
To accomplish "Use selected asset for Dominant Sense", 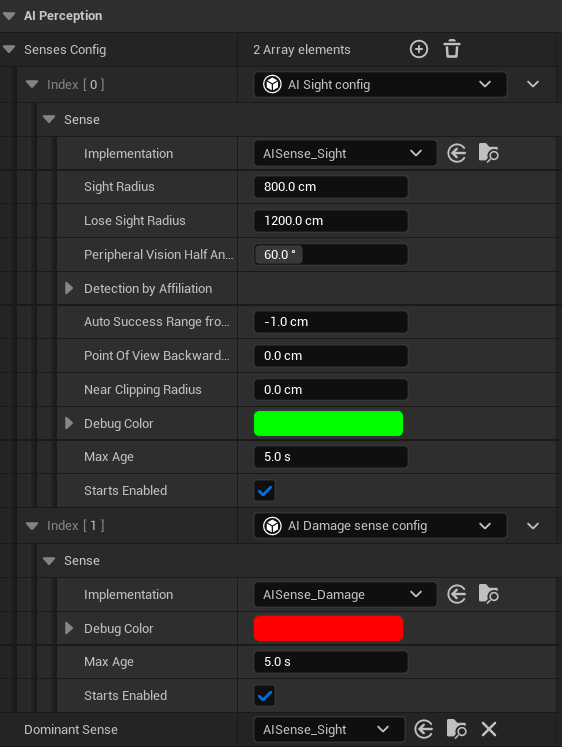I will pyautogui.click(x=424, y=729).
